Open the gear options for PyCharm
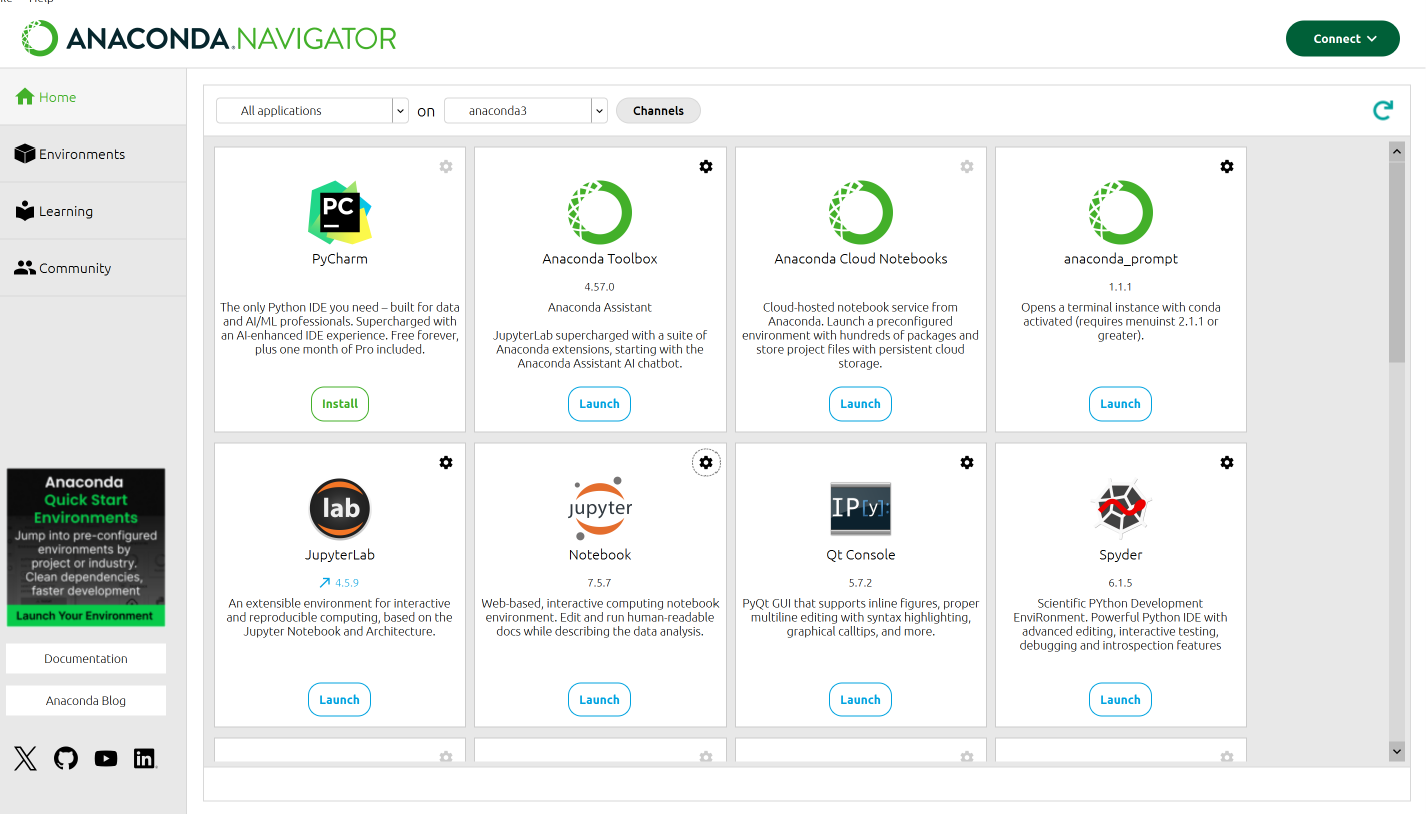The image size is (1426, 814). tap(446, 166)
